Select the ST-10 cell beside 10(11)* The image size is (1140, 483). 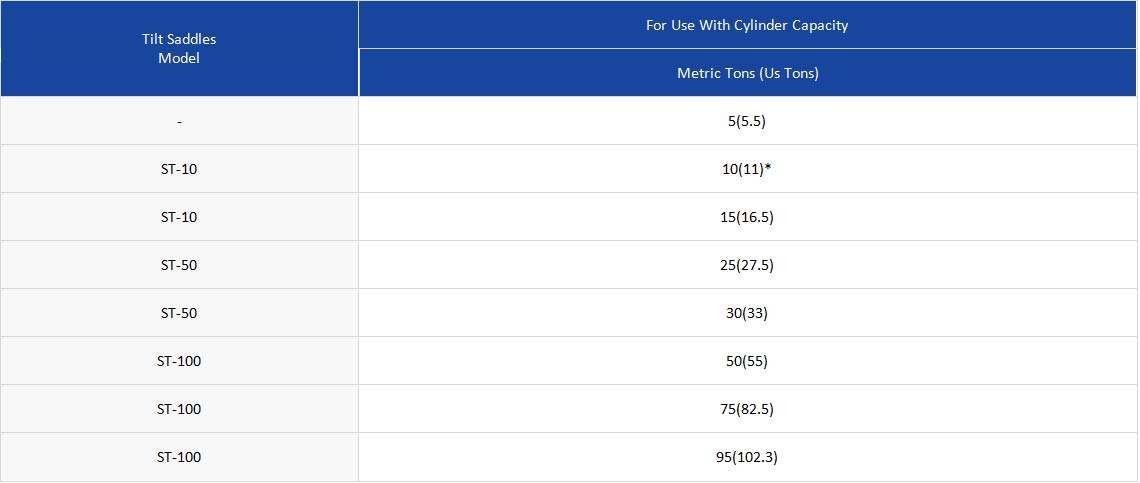pyautogui.click(x=179, y=169)
